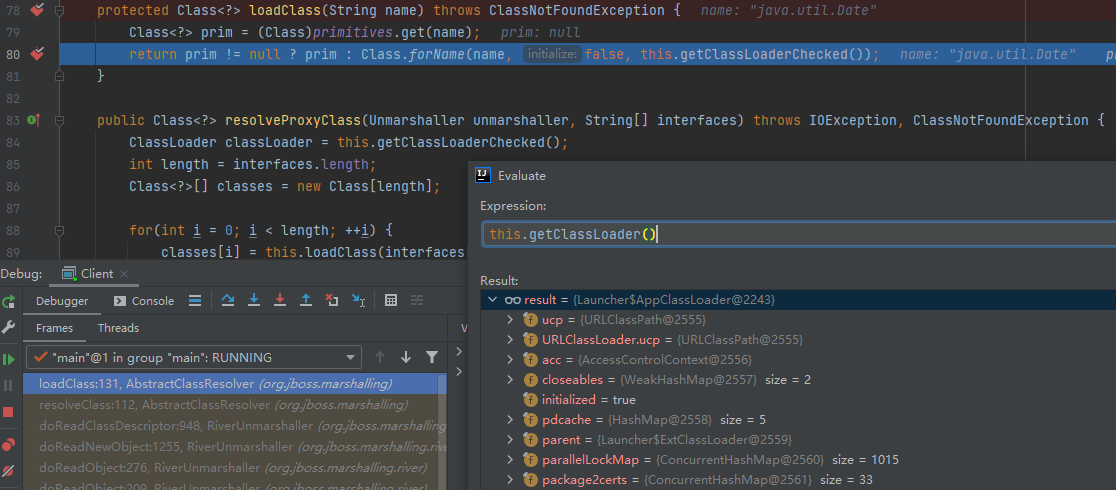Open View Breakpoints red circles icon

tap(8, 444)
